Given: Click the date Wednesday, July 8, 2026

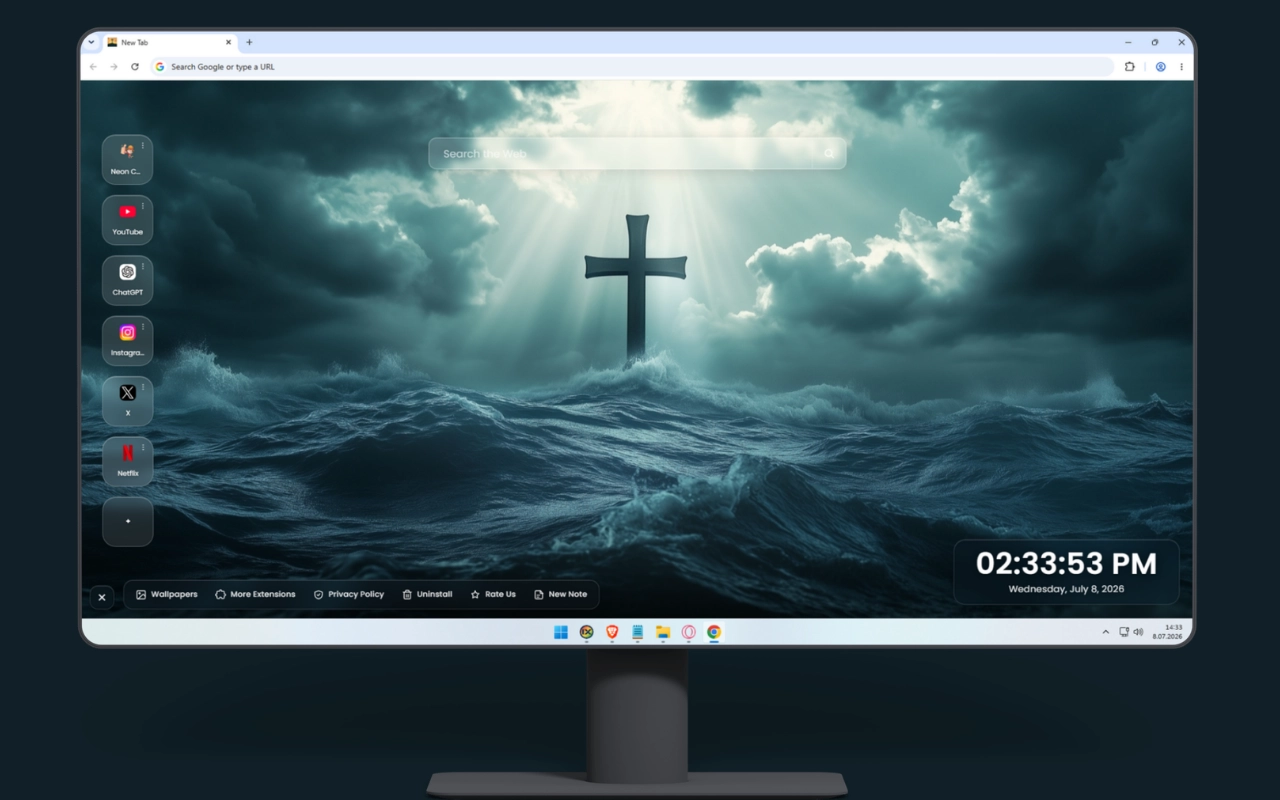Looking at the screenshot, I should (x=1066, y=589).
